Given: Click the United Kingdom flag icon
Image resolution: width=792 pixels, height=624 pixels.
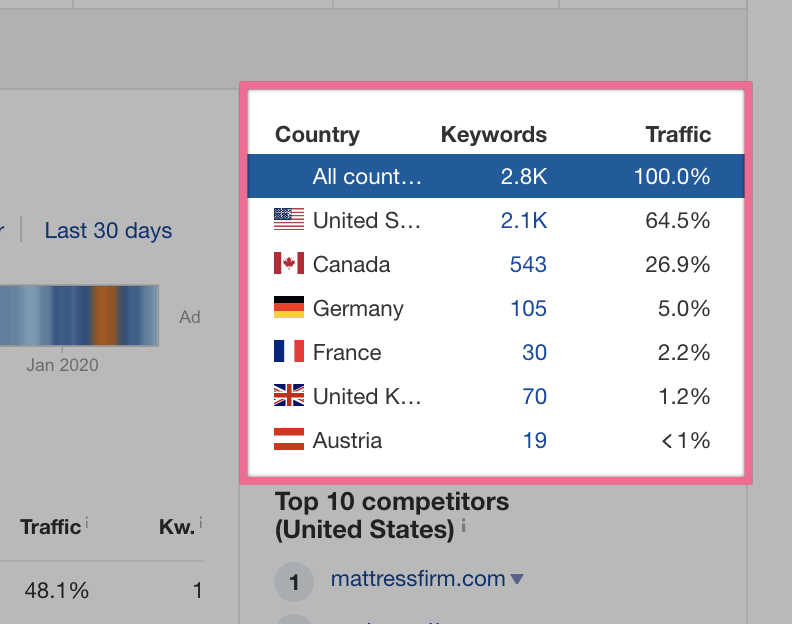Looking at the screenshot, I should pyautogui.click(x=288, y=396).
